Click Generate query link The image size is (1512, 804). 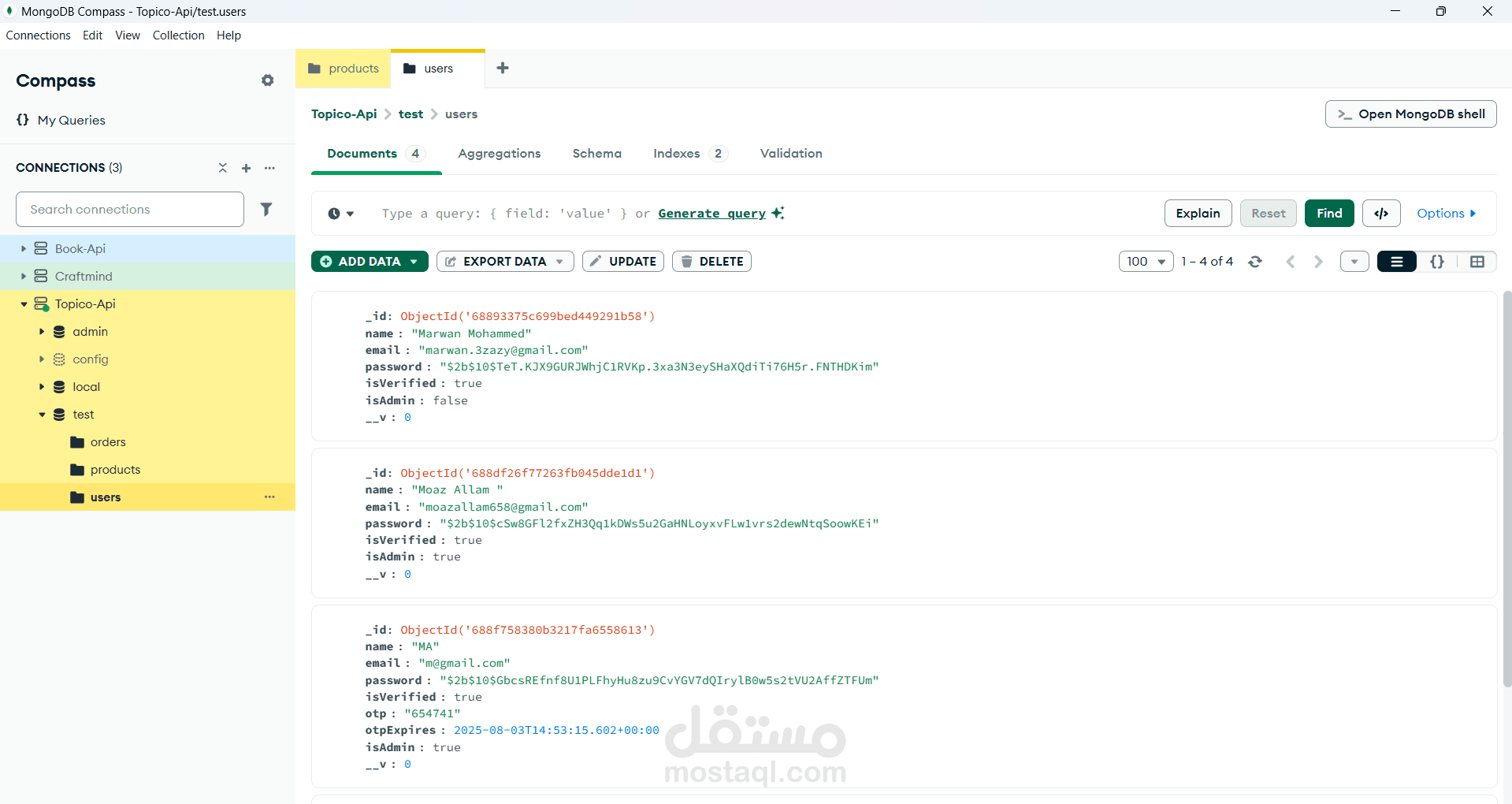[712, 214]
